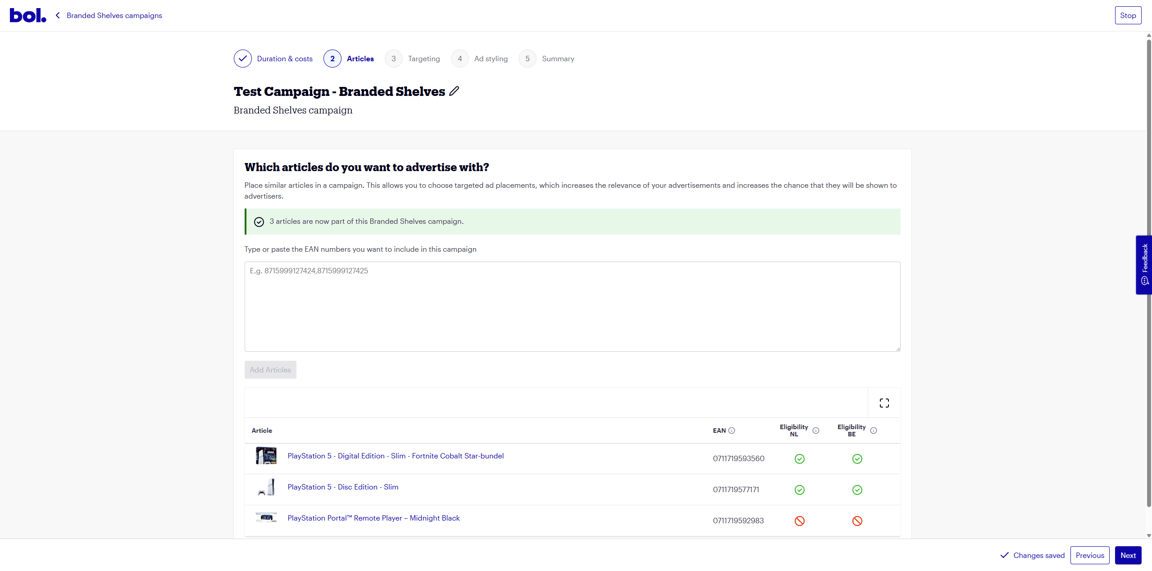The image size is (1152, 571).
Task: Click EAN value 0711719592983
Action: pyautogui.click(x=738, y=520)
